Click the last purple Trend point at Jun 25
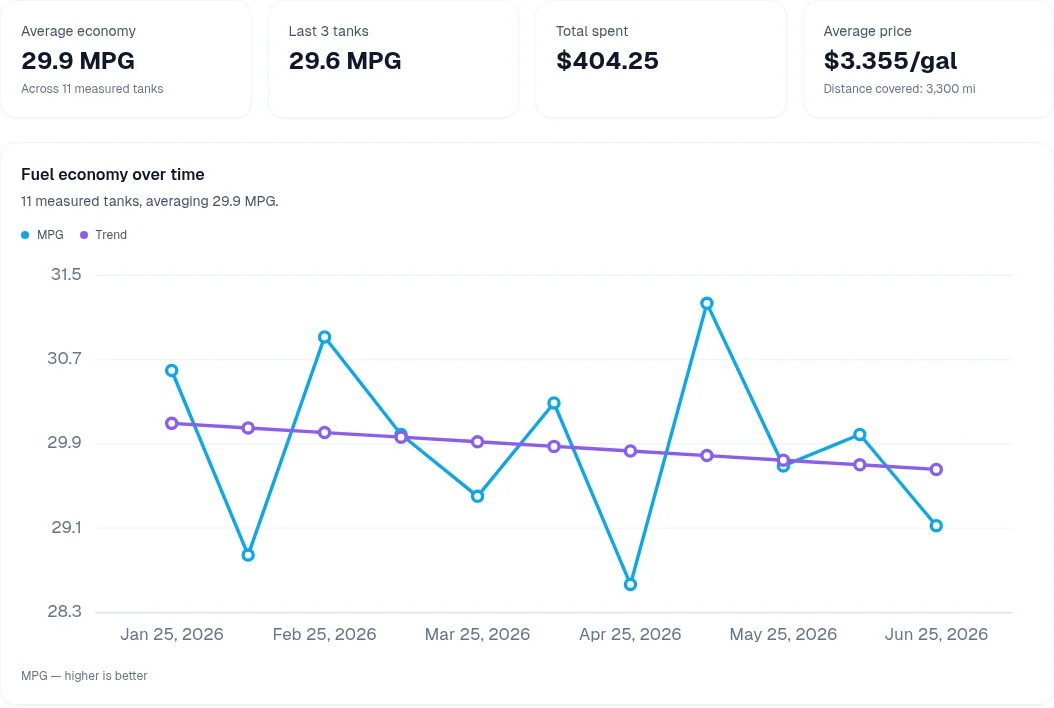This screenshot has width=1054, height=708. click(936, 469)
